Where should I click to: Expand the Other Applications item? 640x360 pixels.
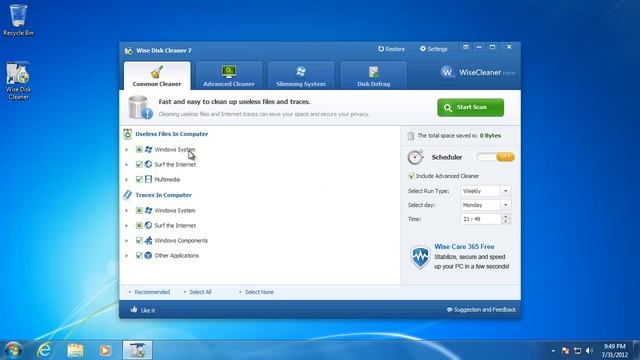pyautogui.click(x=127, y=256)
